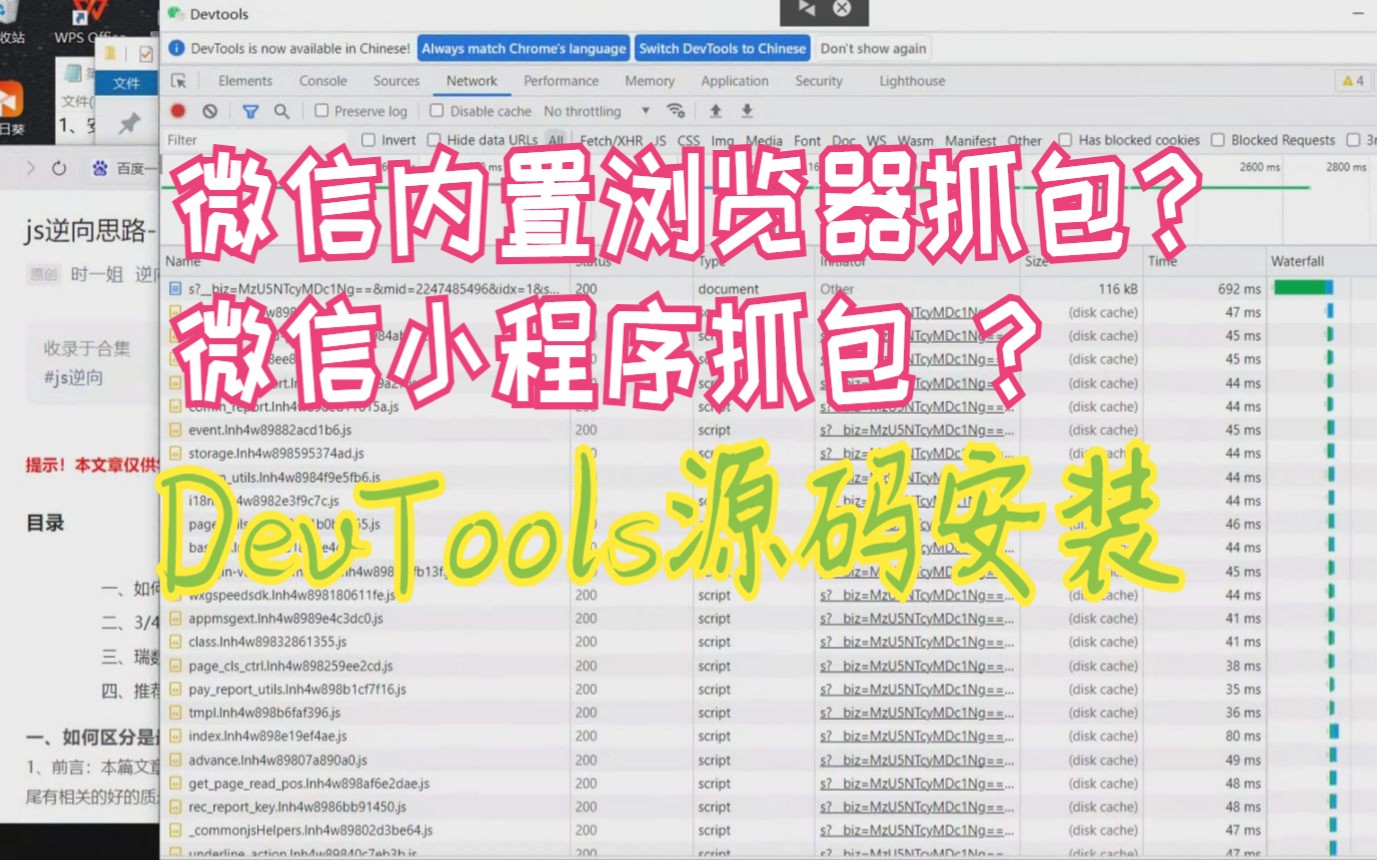The image size is (1377, 860).
Task: Open the Security tab
Action: (819, 81)
